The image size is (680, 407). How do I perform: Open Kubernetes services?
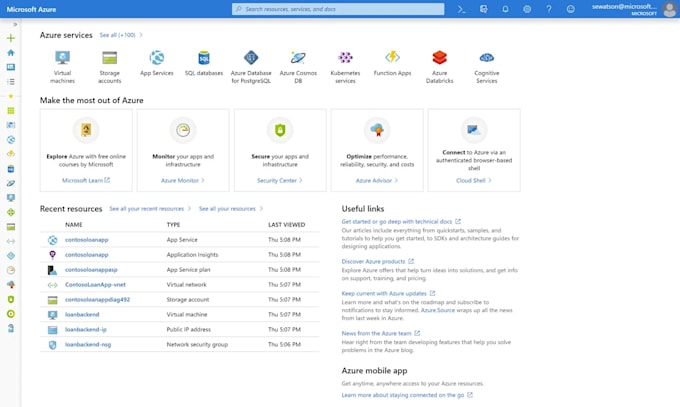pyautogui.click(x=345, y=66)
